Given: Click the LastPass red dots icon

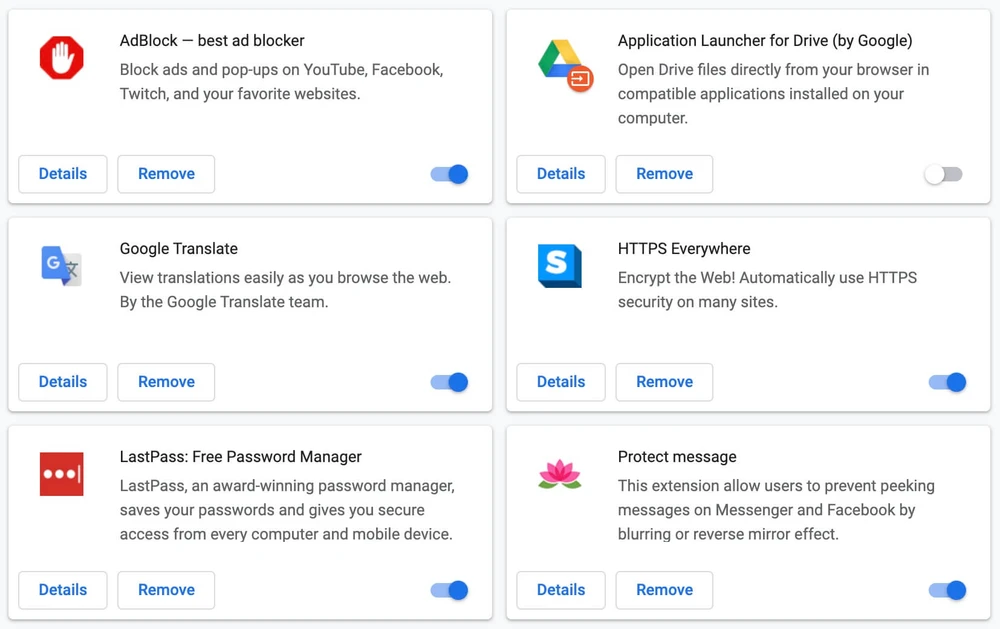Looking at the screenshot, I should point(61,474).
